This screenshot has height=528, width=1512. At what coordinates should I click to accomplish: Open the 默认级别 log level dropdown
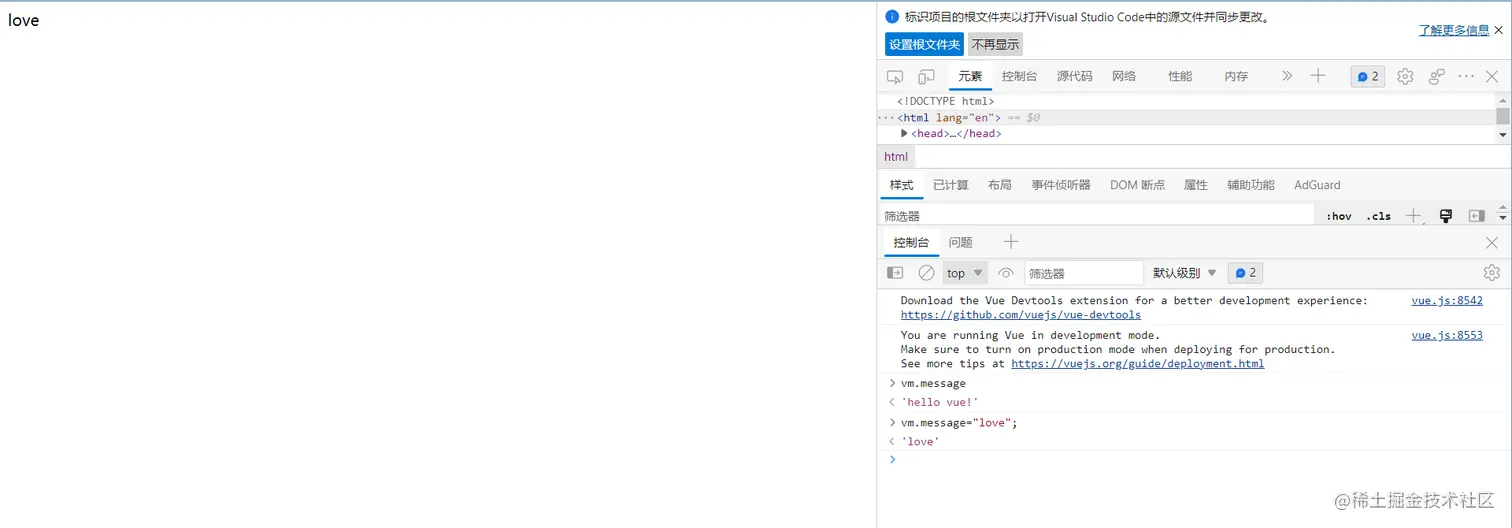1185,273
